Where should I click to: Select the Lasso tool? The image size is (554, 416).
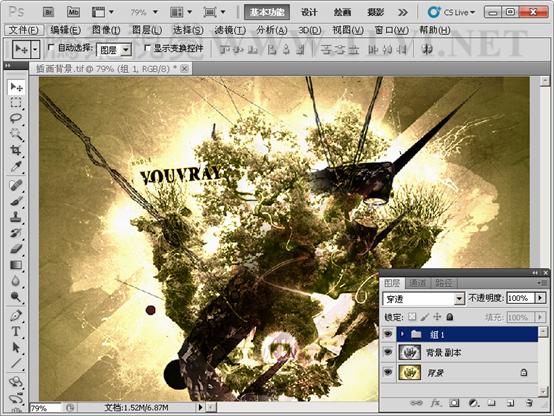tap(16, 118)
